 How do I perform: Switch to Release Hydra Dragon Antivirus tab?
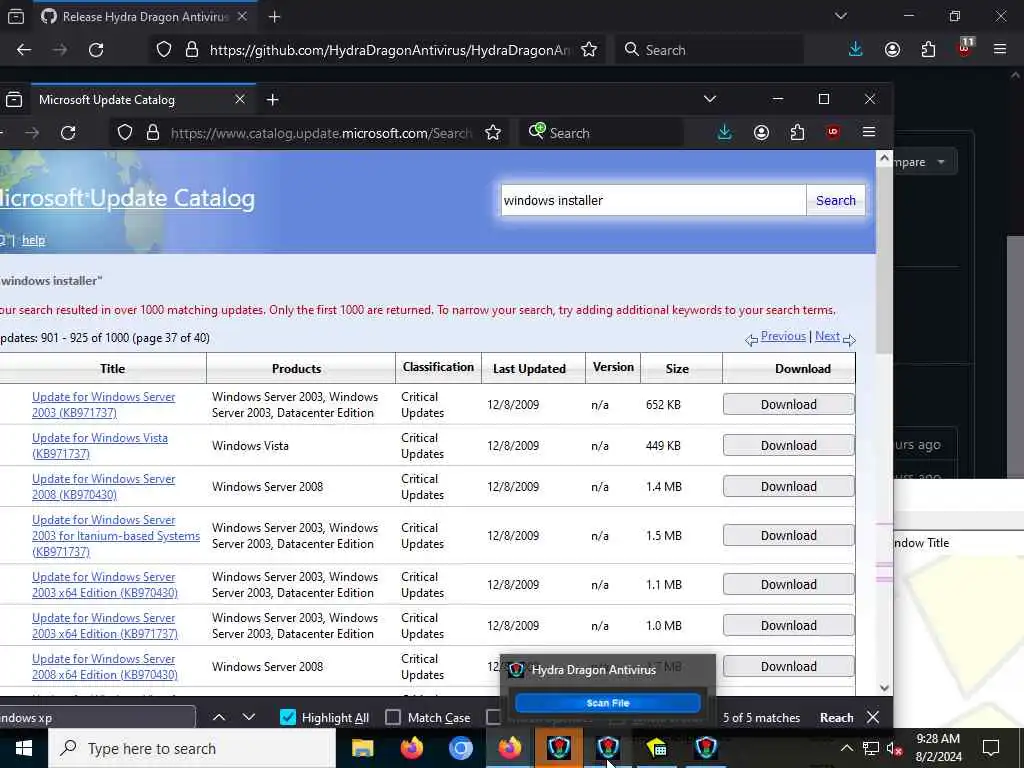click(144, 17)
